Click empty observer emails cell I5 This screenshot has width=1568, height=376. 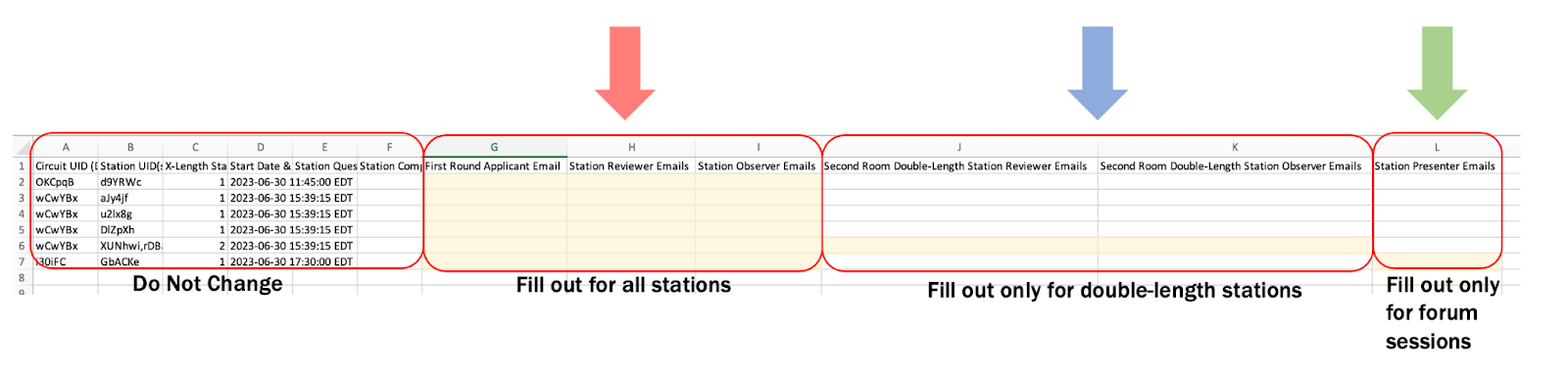click(x=759, y=230)
